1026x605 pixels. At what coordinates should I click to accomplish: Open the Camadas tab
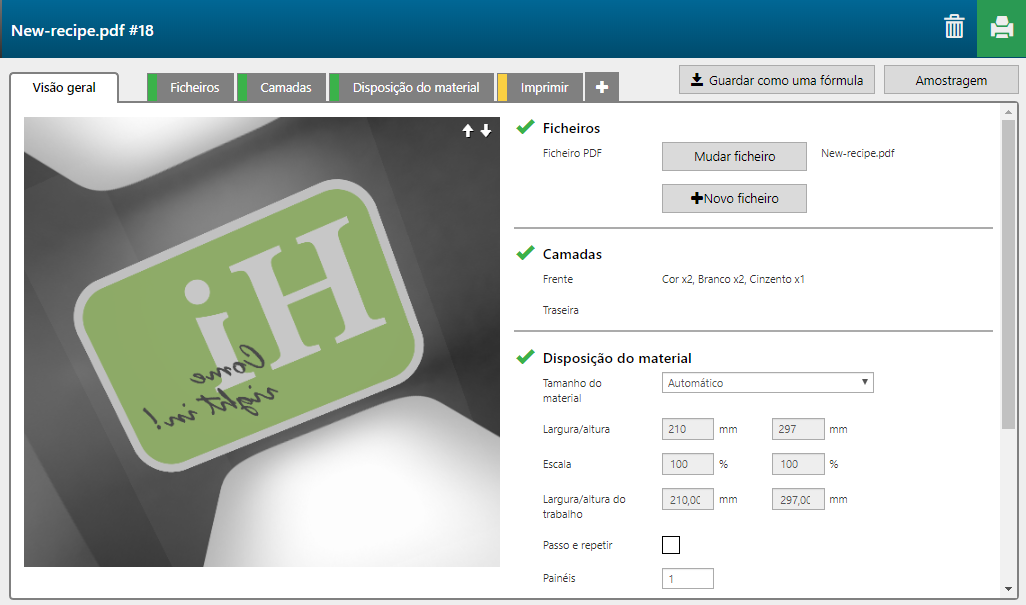(285, 88)
